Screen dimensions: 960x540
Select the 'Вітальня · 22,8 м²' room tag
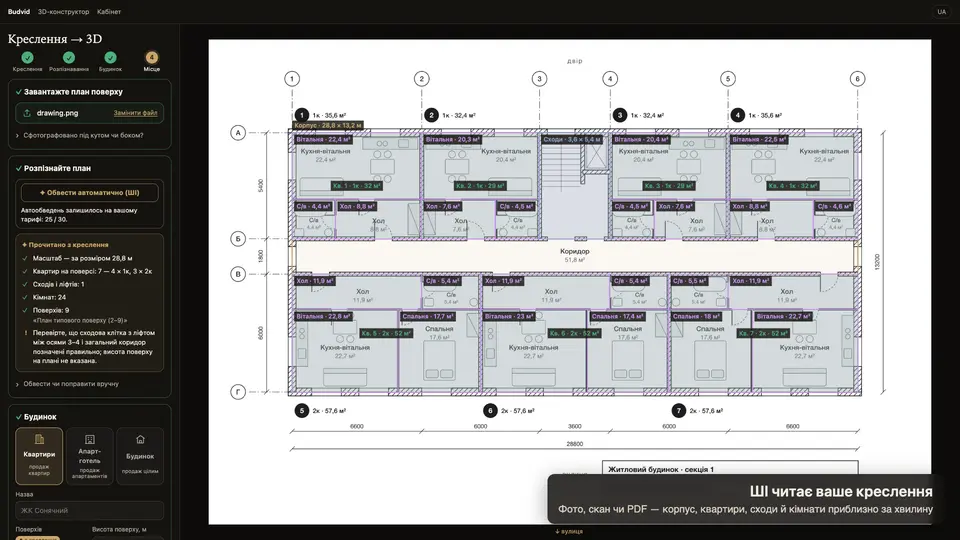coord(323,317)
